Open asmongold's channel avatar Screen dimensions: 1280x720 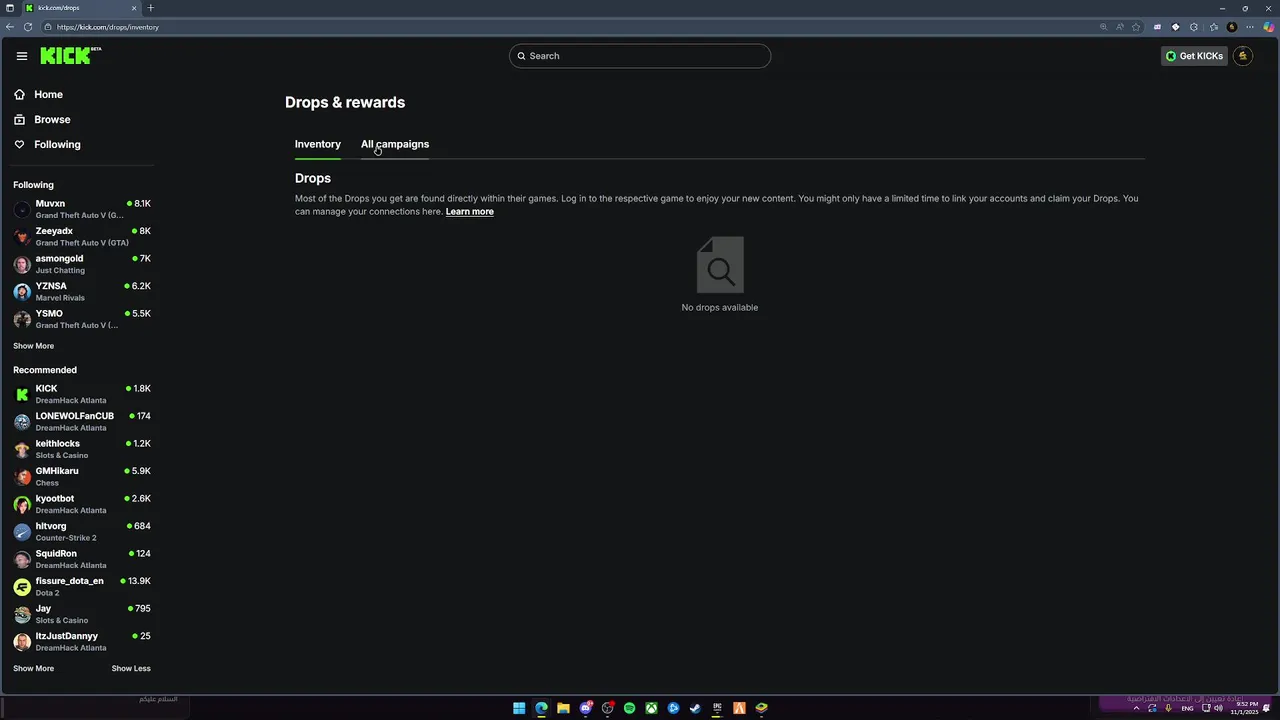tap(22, 264)
